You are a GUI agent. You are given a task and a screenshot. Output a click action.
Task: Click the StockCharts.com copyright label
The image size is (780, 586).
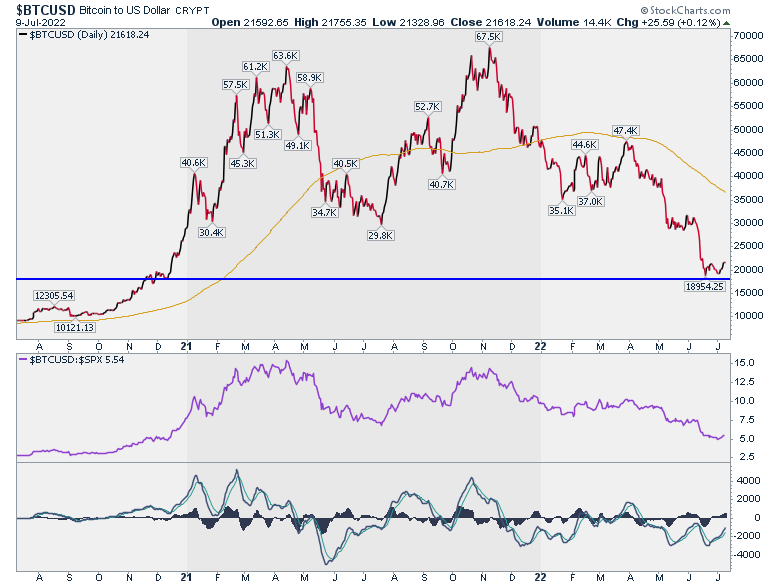pyautogui.click(x=685, y=10)
